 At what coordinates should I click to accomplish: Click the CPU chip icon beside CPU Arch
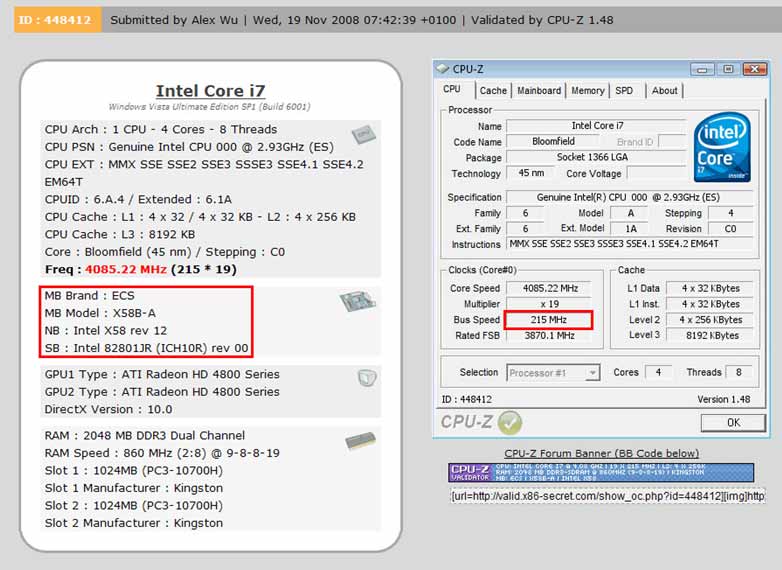[363, 134]
